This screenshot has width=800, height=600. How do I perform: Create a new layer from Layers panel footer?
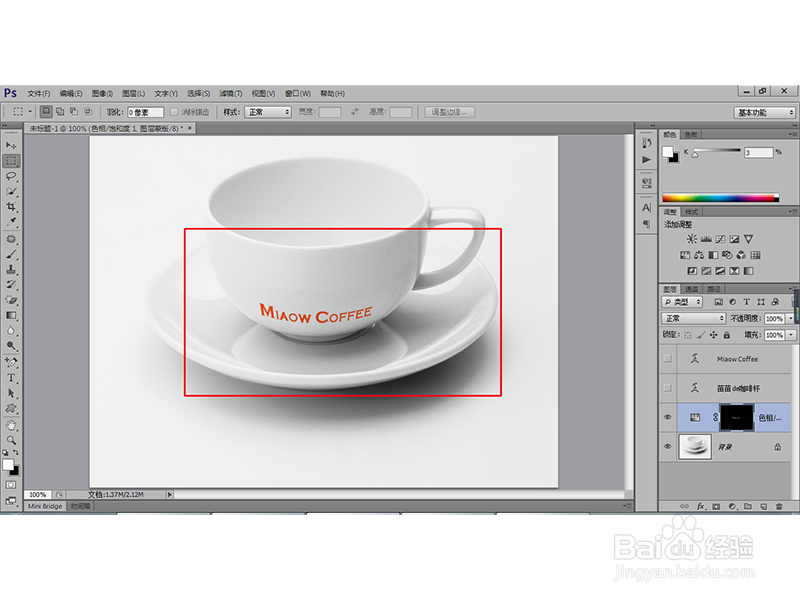[763, 506]
